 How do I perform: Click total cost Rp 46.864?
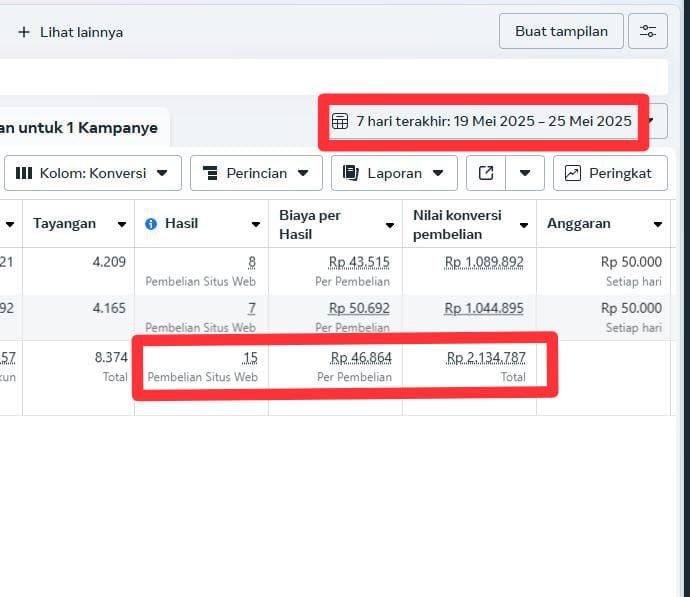point(361,358)
